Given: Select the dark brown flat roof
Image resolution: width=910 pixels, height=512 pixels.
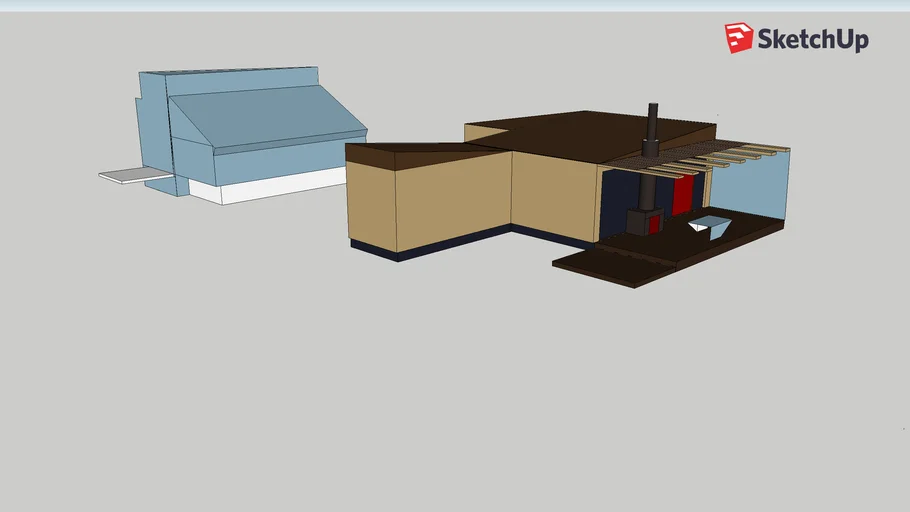Looking at the screenshot, I should pos(580,135).
